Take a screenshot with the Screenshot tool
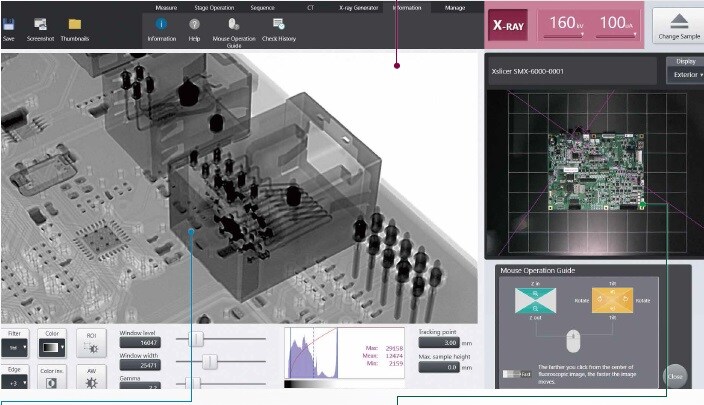Image resolution: width=704 pixels, height=405 pixels. [41, 24]
